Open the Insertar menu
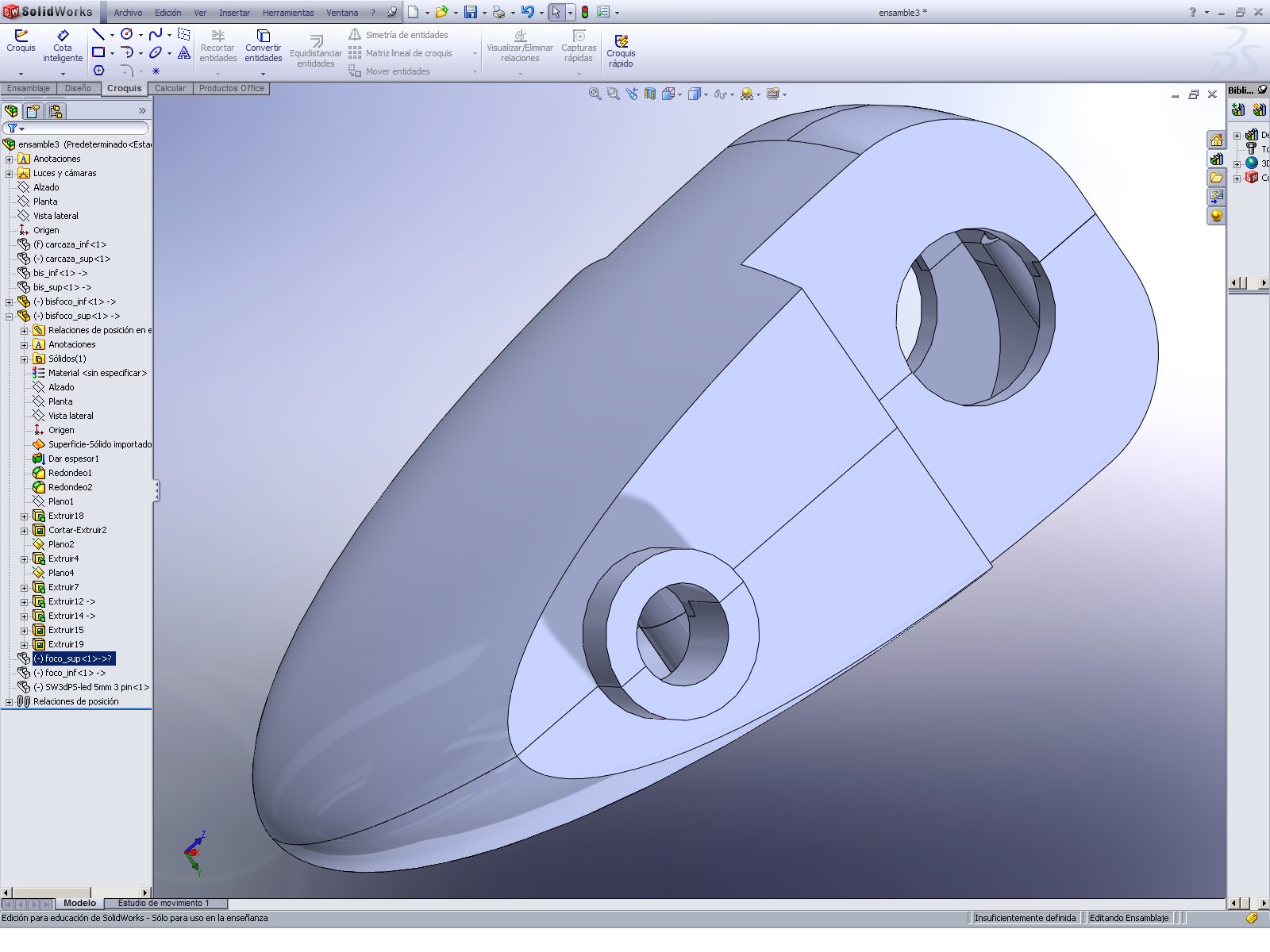Viewport: 1270px width, 952px height. pos(234,13)
